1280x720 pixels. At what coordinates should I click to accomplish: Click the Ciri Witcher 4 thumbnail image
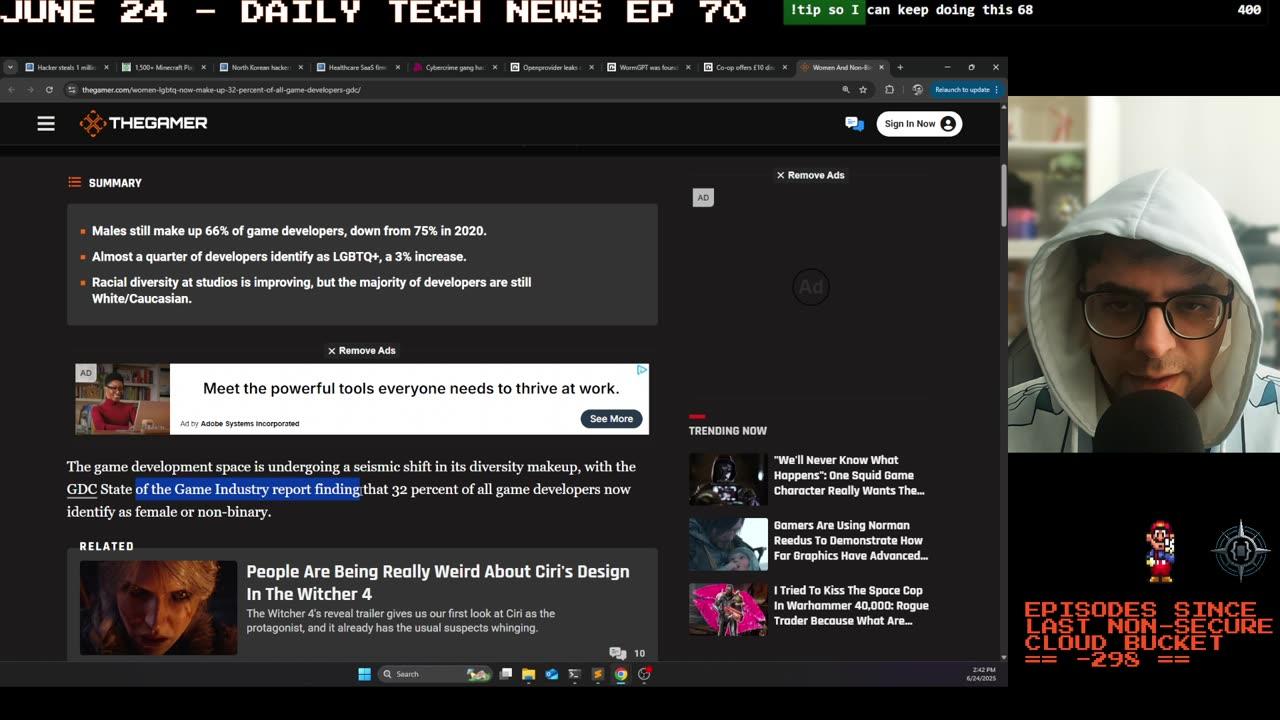pos(158,607)
